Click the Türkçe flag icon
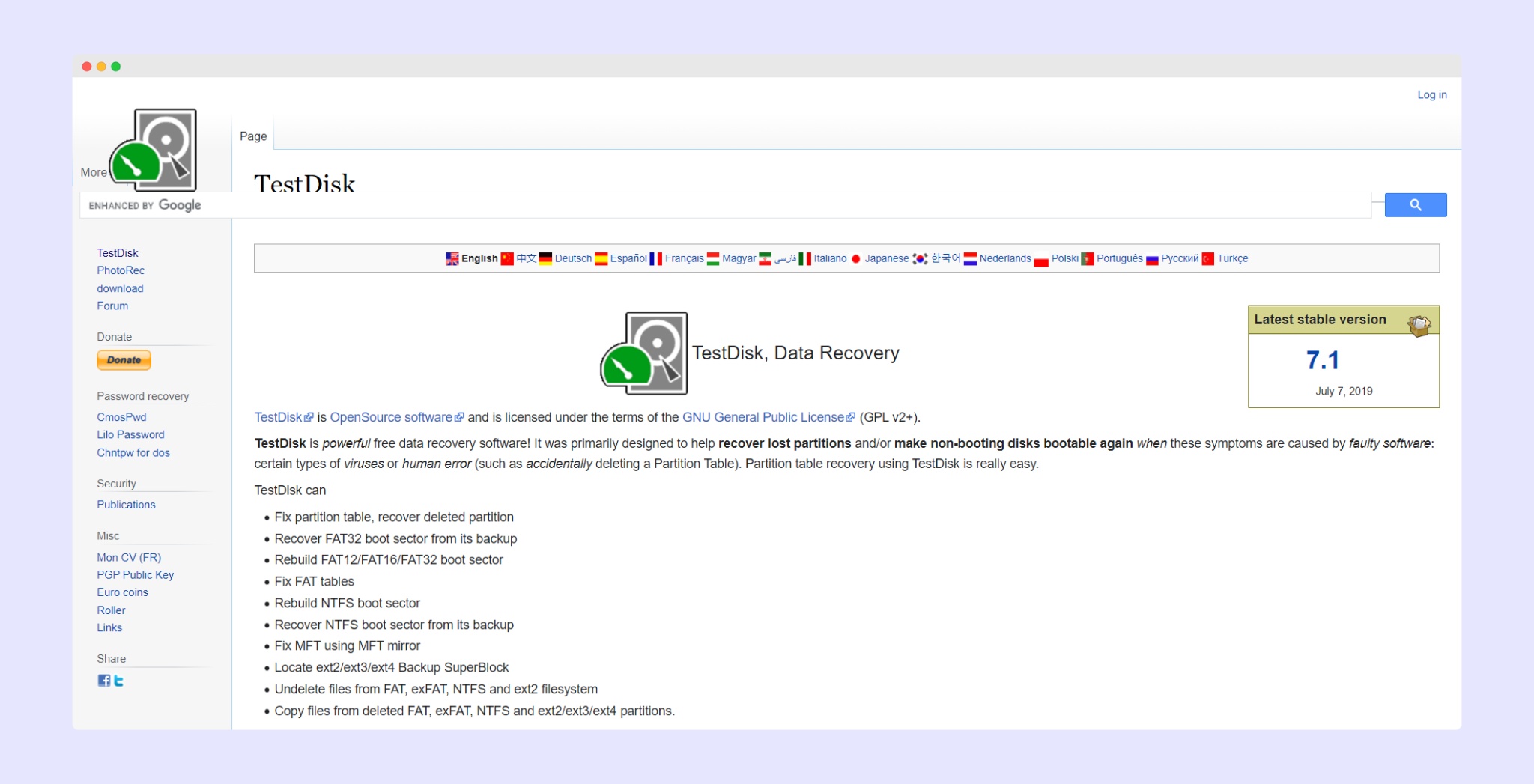Screen dimensions: 1534x784 point(1207,258)
